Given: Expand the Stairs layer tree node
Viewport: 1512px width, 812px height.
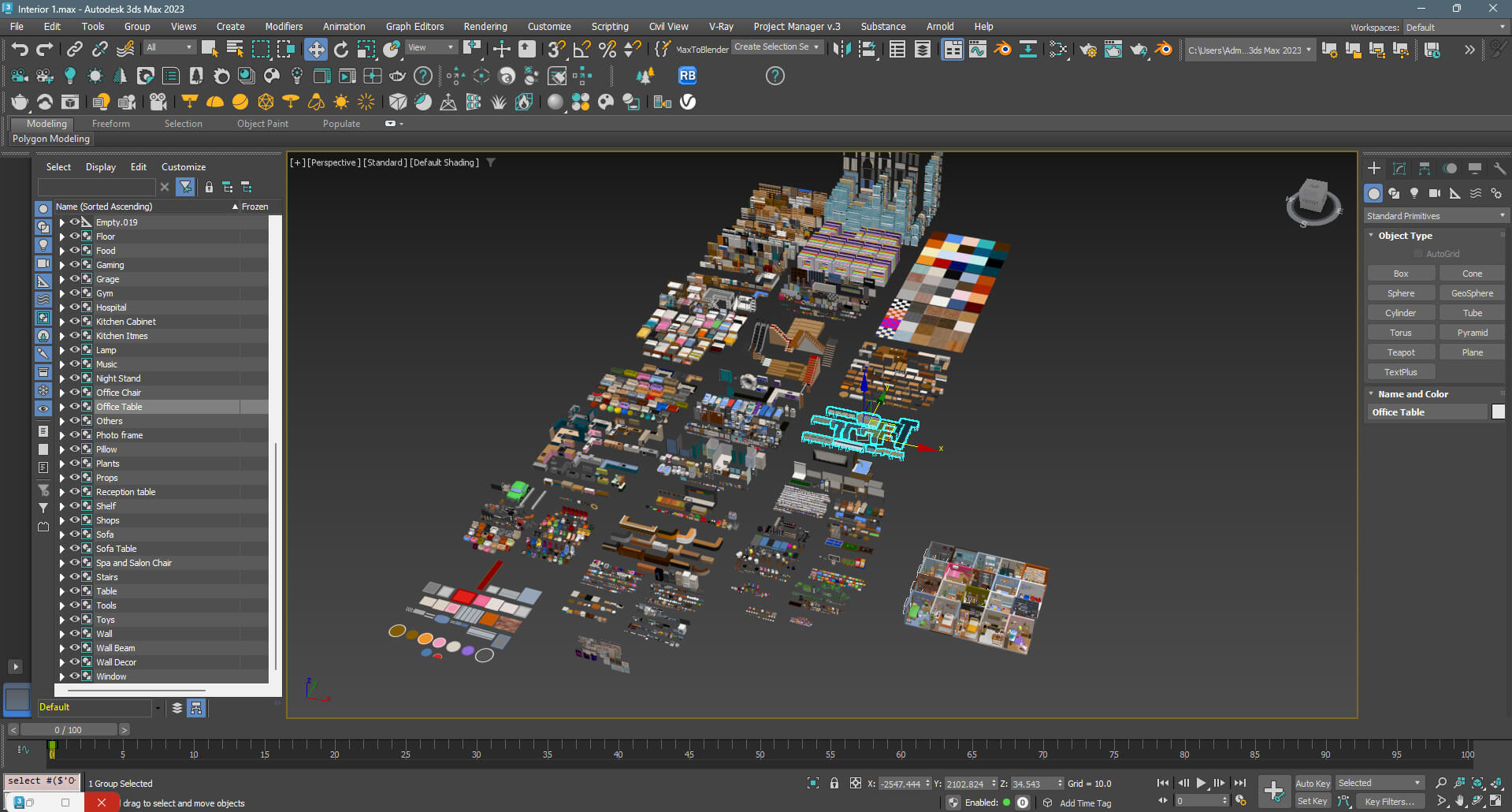Looking at the screenshot, I should [62, 577].
